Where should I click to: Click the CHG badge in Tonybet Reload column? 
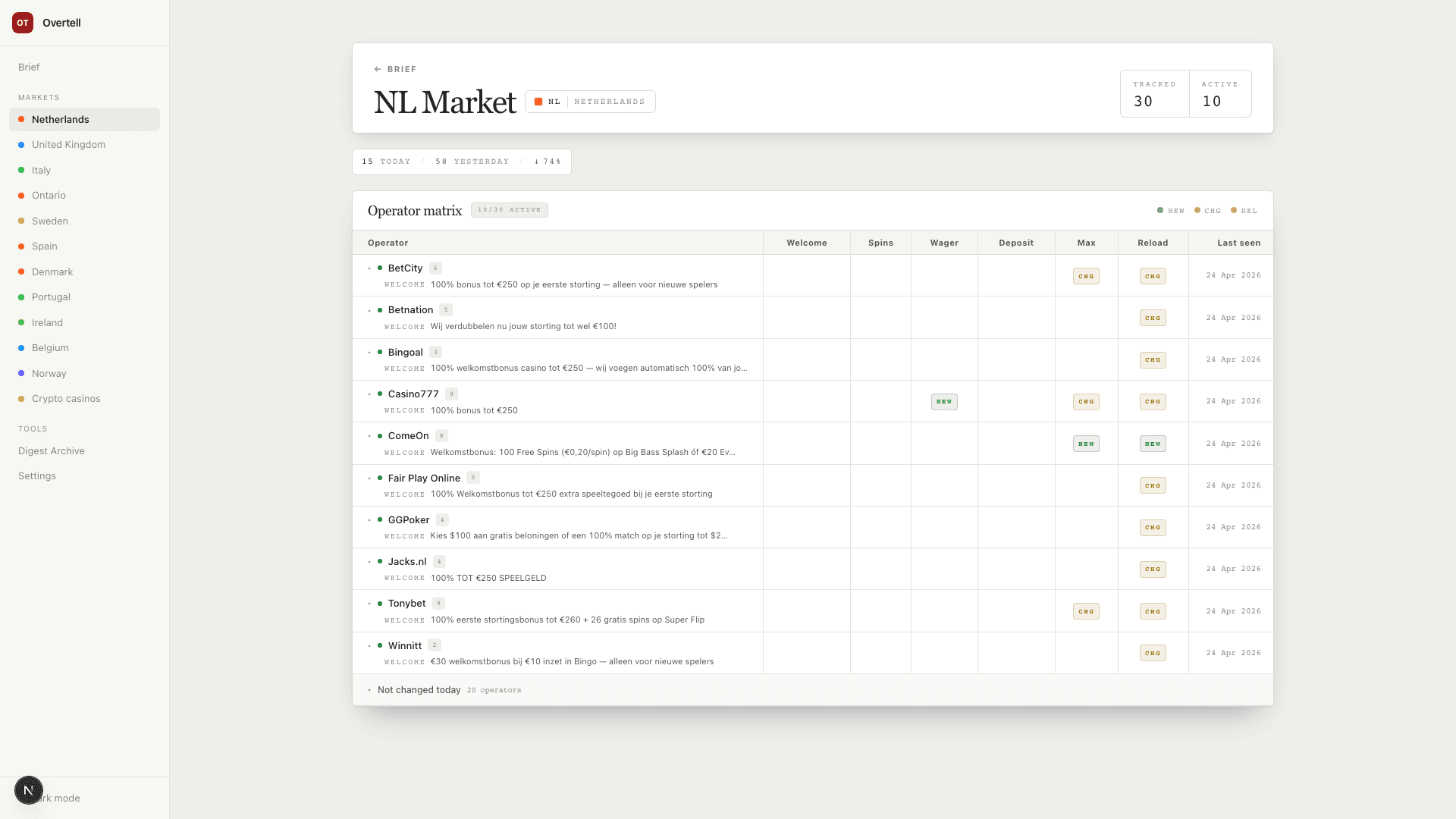(1153, 611)
